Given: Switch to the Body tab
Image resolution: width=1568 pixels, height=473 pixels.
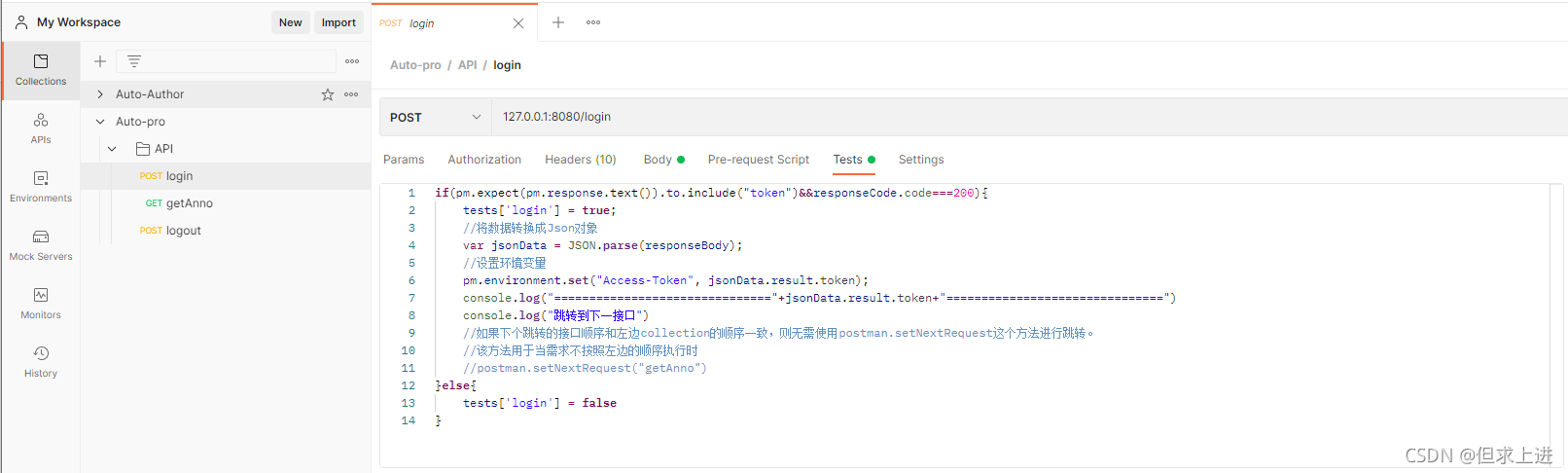Looking at the screenshot, I should pos(664,160).
